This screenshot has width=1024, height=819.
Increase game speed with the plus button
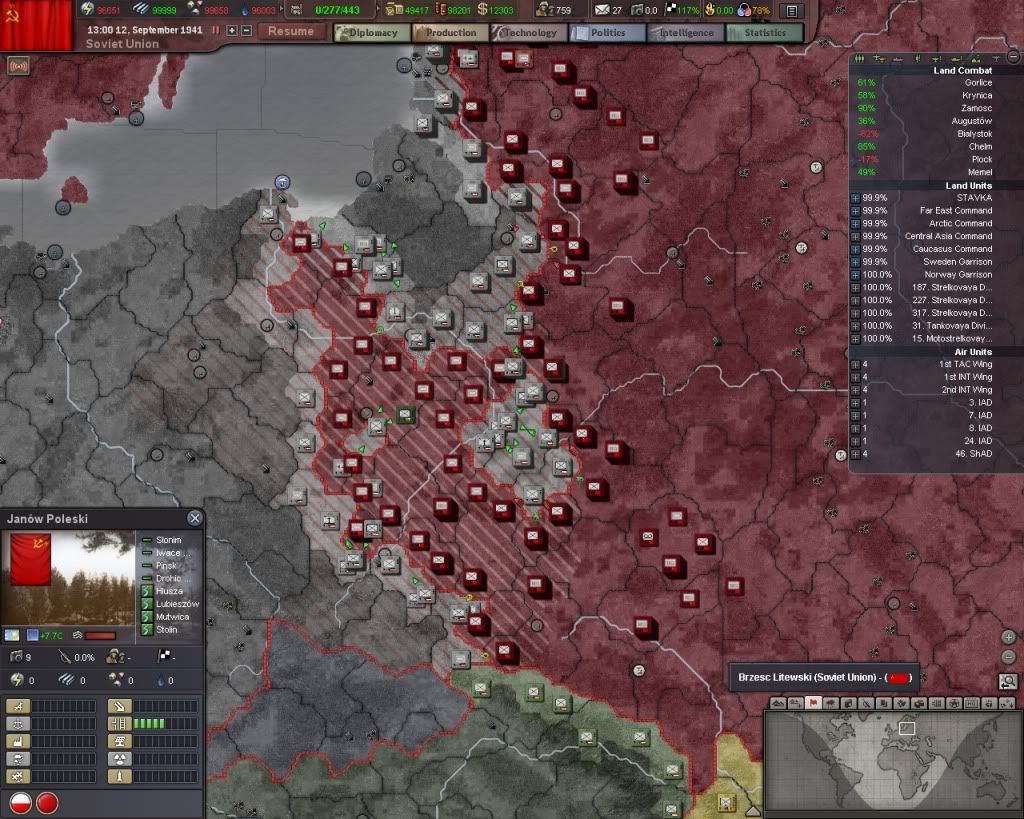pyautogui.click(x=232, y=31)
